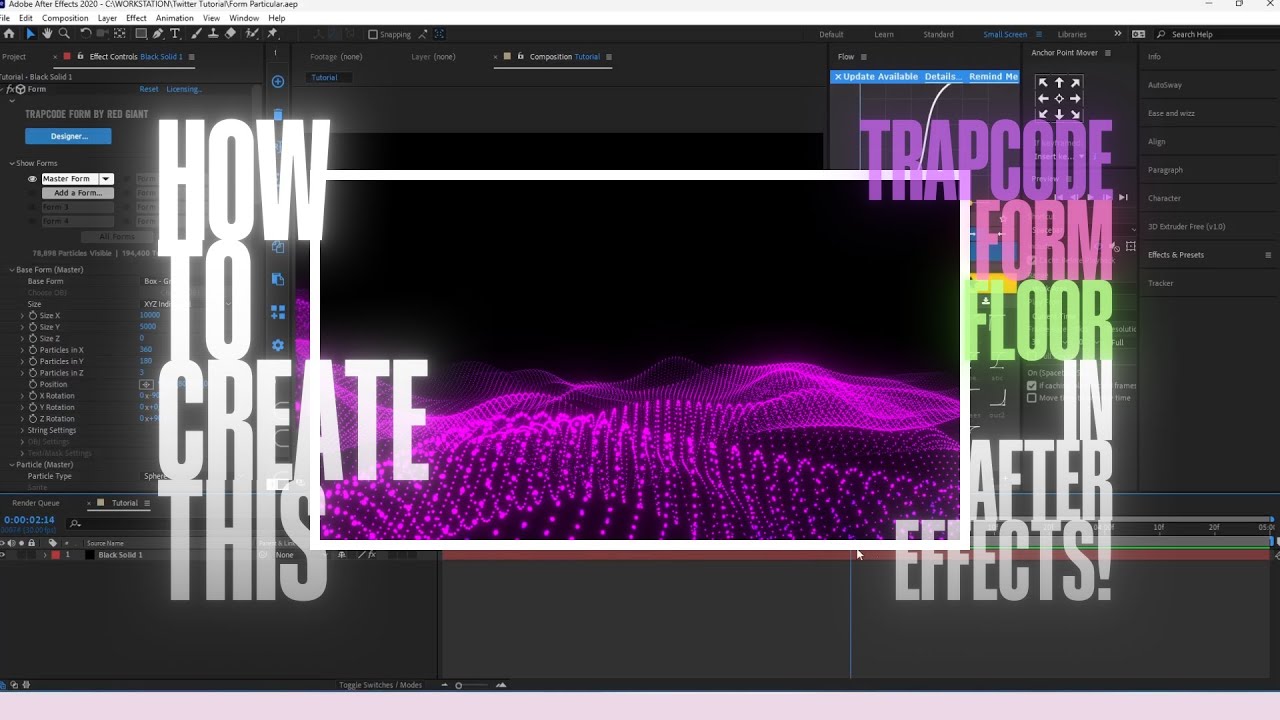Select the Rotation tool
Viewport: 1280px width, 720px height.
coord(86,34)
